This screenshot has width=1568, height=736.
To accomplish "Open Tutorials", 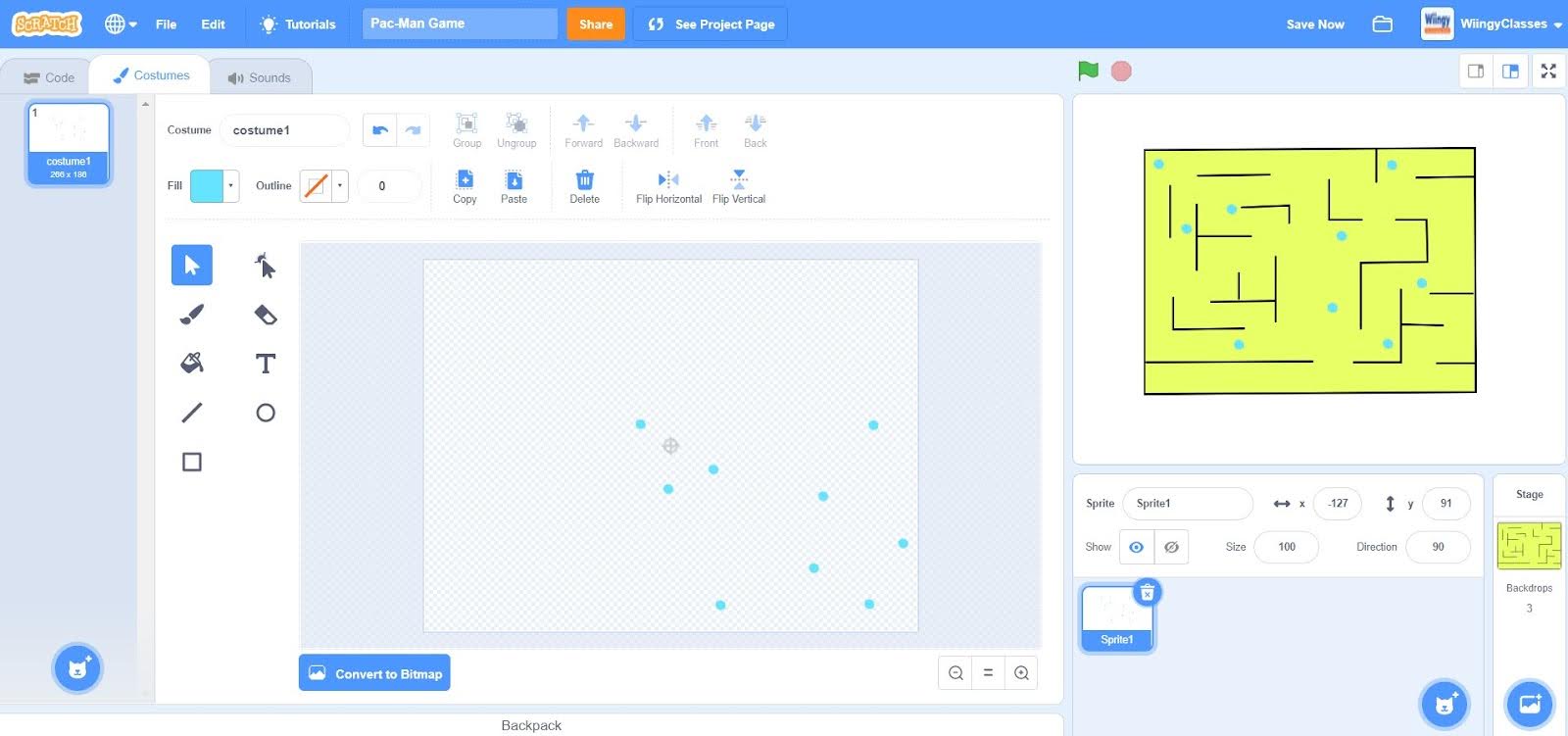I will (x=297, y=24).
